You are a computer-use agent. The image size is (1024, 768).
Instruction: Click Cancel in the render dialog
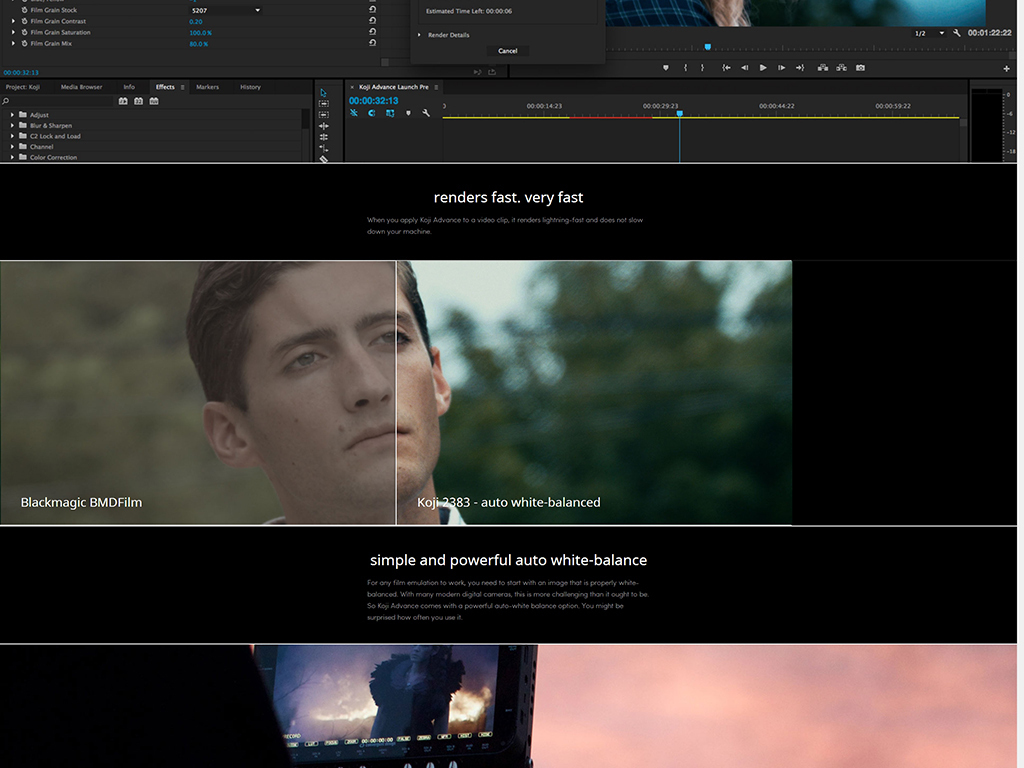coord(507,51)
